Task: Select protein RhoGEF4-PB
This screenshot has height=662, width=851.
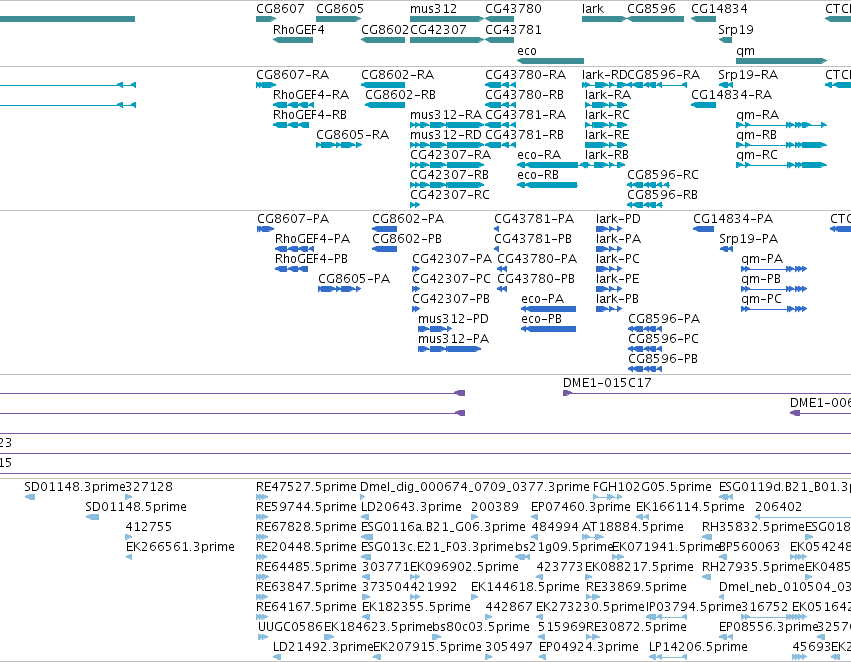Action: point(311,259)
